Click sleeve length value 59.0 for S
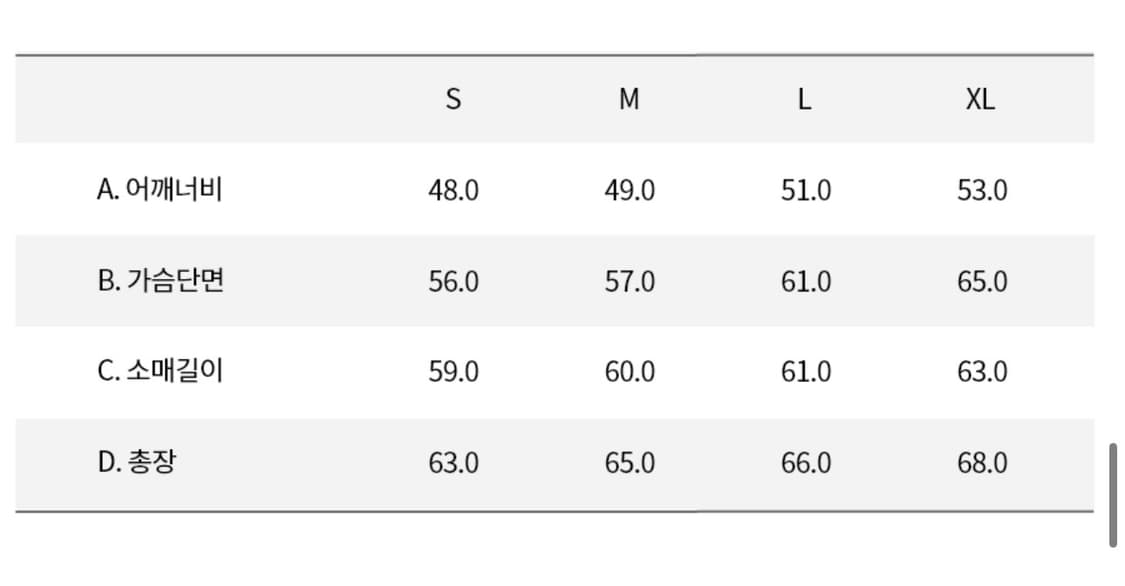 point(453,372)
